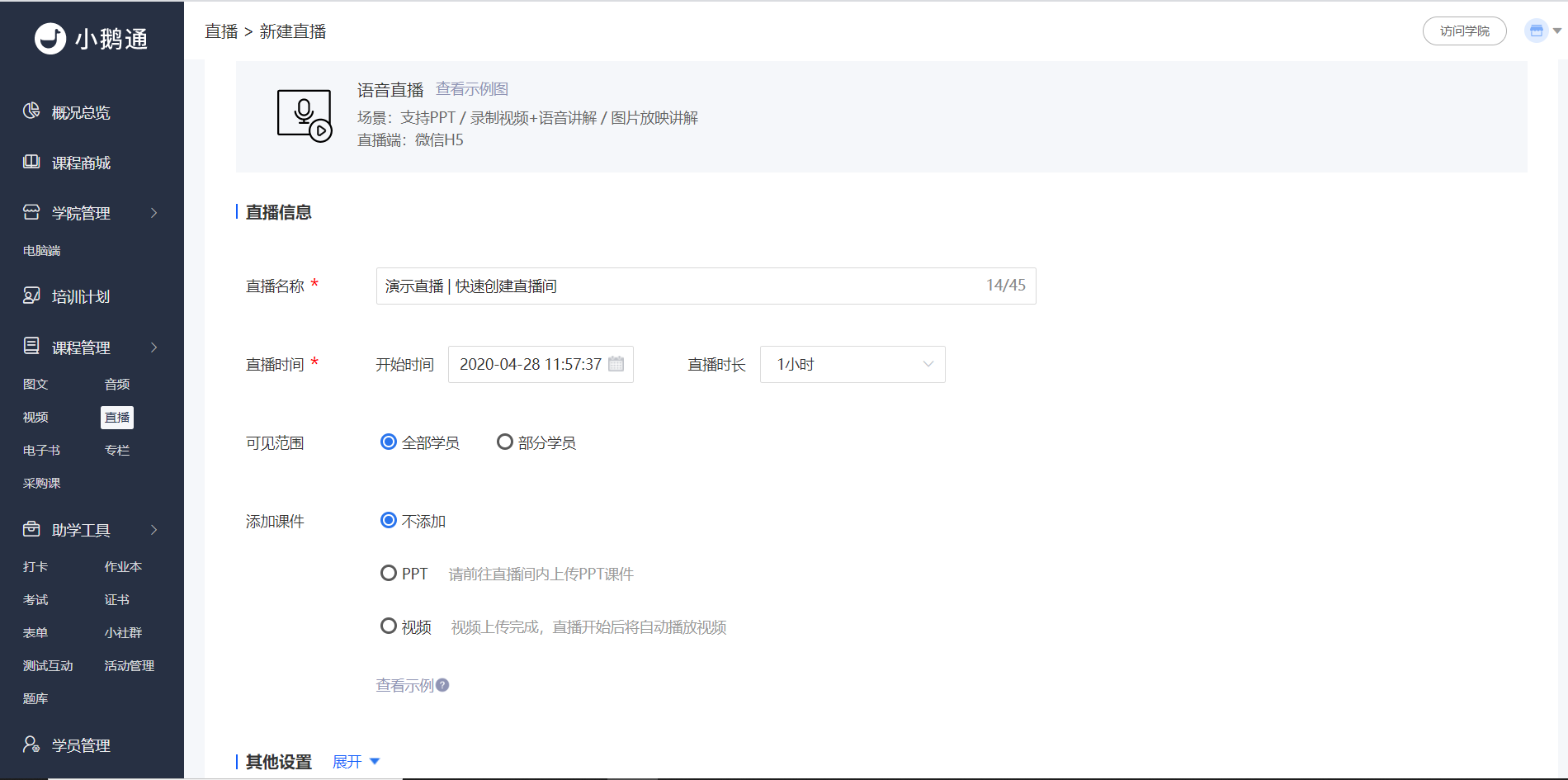1568x780 pixels.
Task: Click the 学院管理 shop icon
Action: (31, 212)
